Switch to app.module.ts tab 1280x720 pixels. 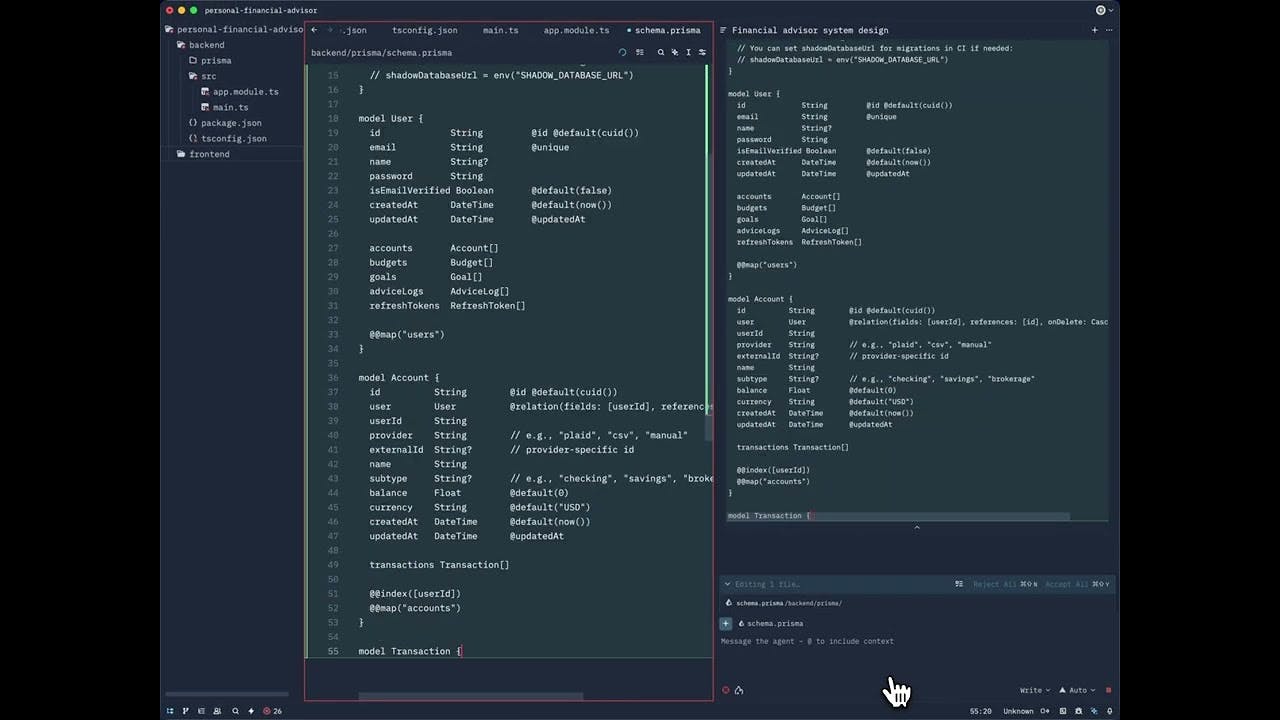[x=576, y=30]
